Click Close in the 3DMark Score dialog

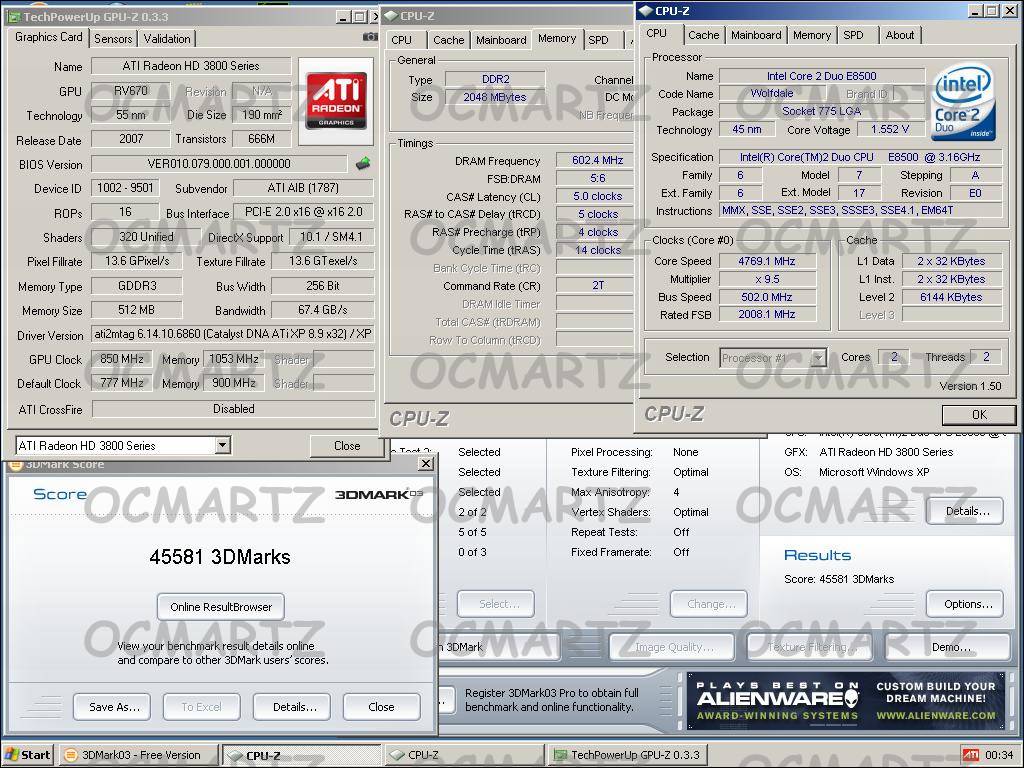tap(381, 707)
